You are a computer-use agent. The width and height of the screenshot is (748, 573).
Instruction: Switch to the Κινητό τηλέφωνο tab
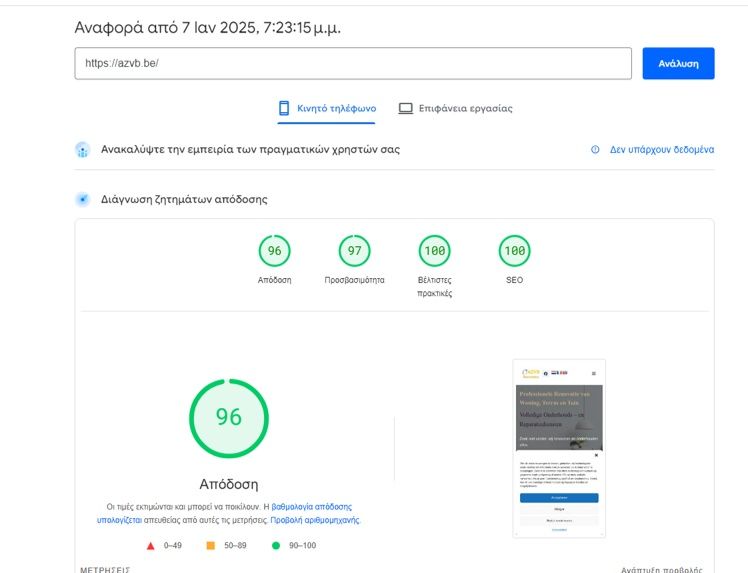(327, 108)
